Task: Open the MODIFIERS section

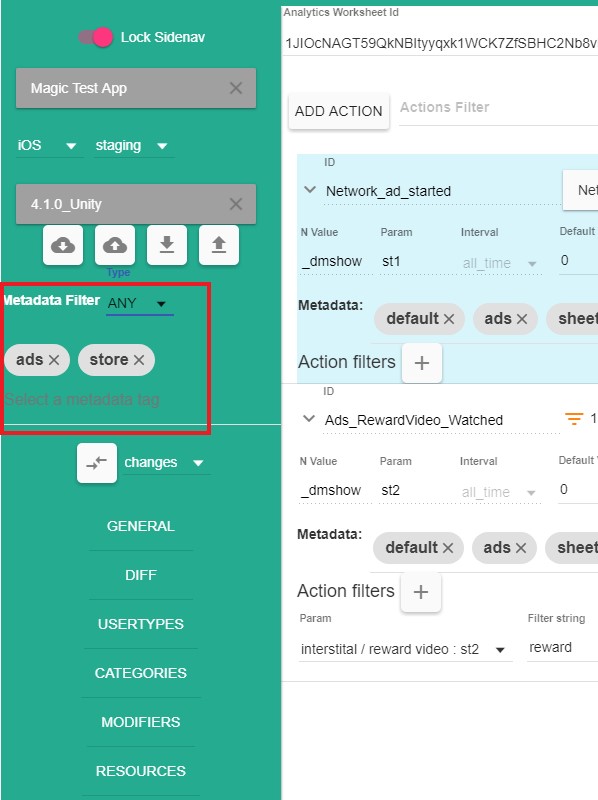Action: tap(141, 722)
